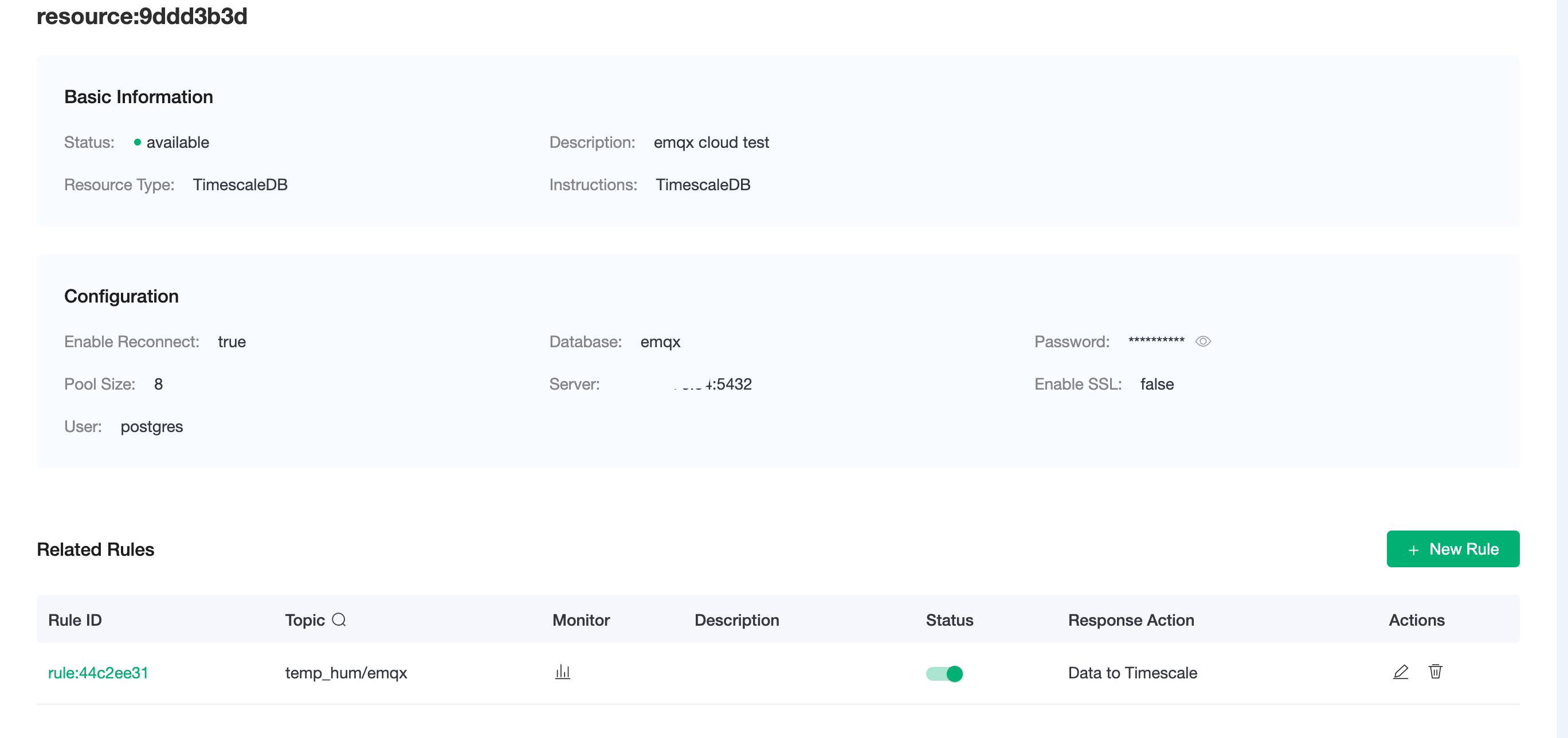Select the resource:9ddd3b3d page title
1568x738 pixels.
click(142, 17)
